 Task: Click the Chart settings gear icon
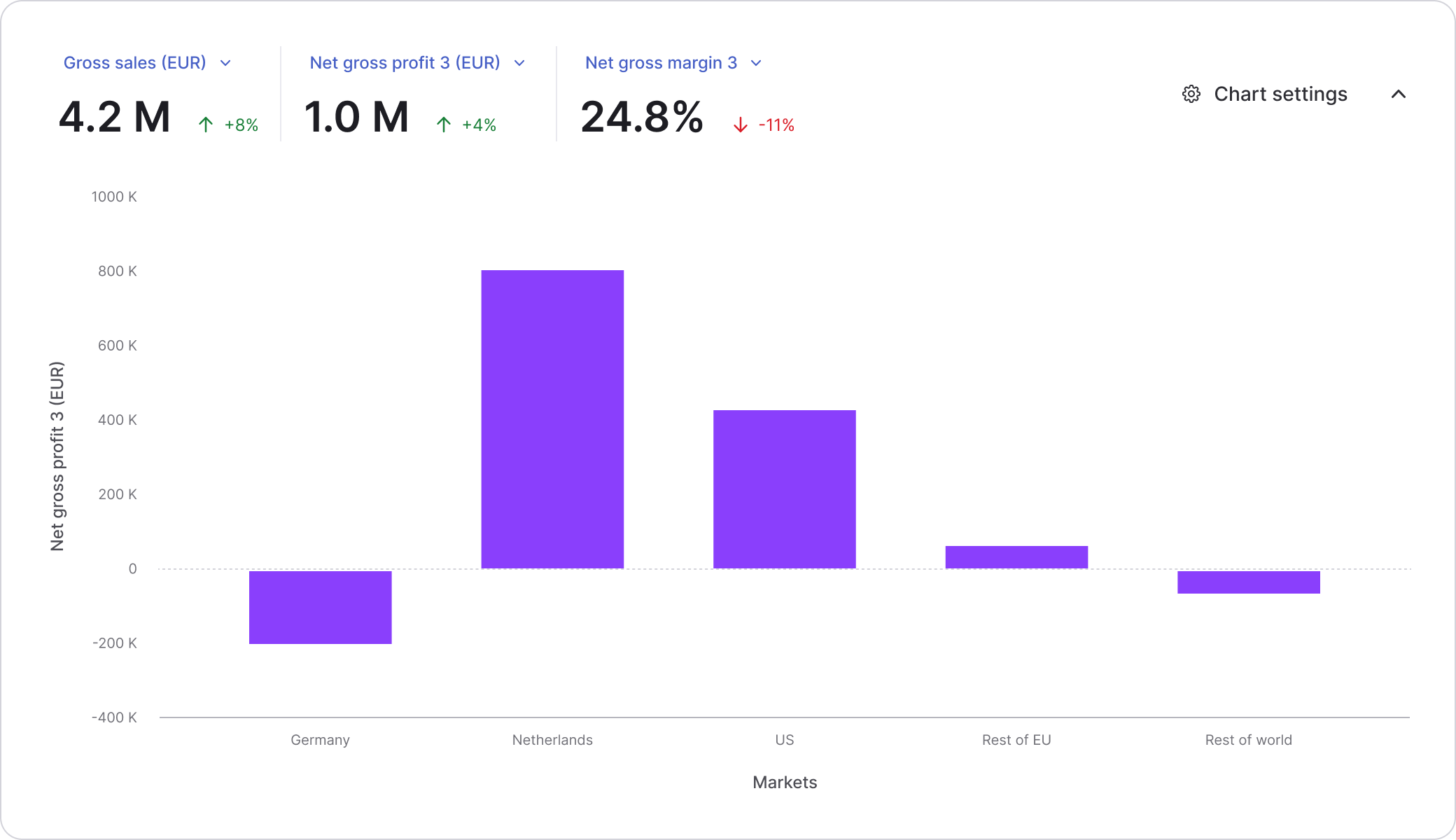pos(1191,94)
